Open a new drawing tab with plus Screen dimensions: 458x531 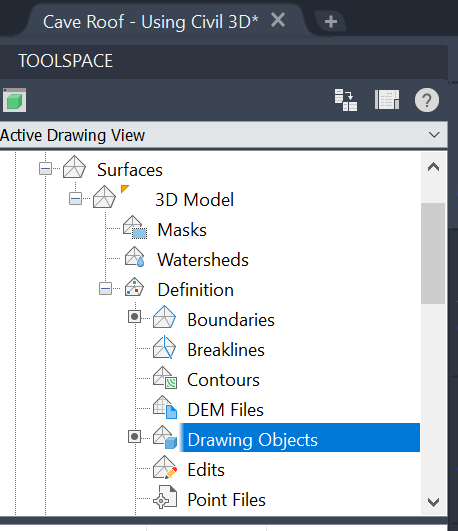[331, 22]
